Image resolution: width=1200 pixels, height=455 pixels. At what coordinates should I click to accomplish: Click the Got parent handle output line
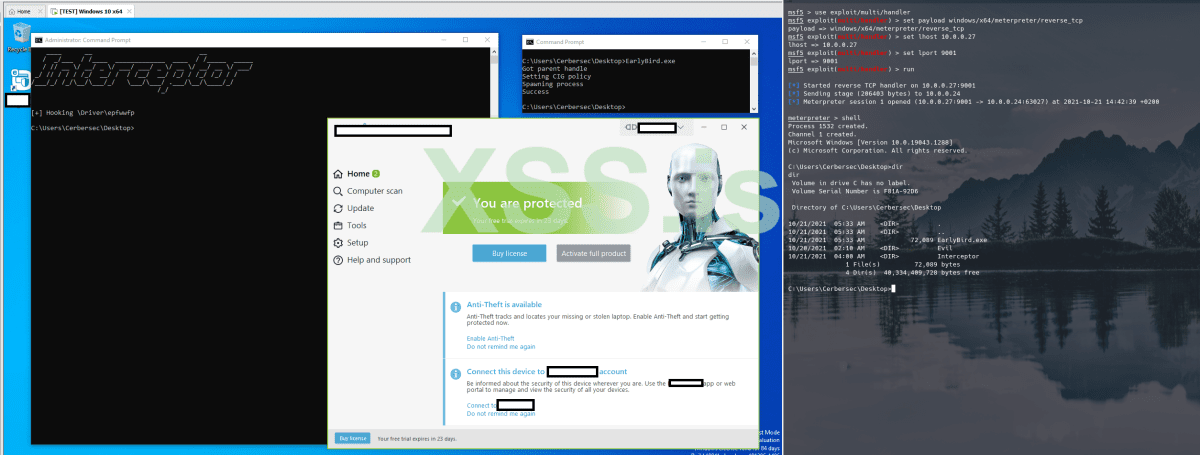(x=554, y=69)
